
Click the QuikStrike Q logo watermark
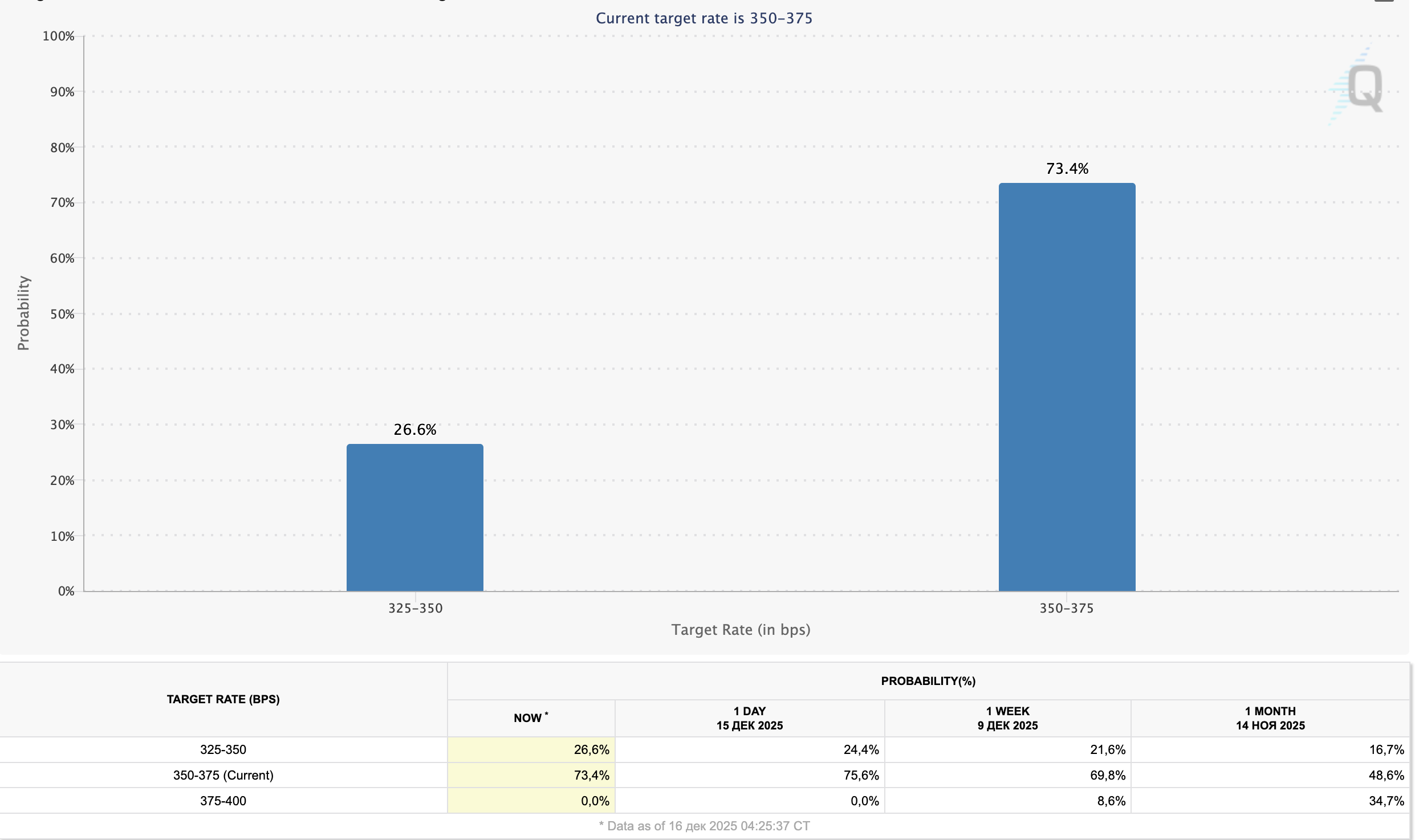click(x=1364, y=87)
